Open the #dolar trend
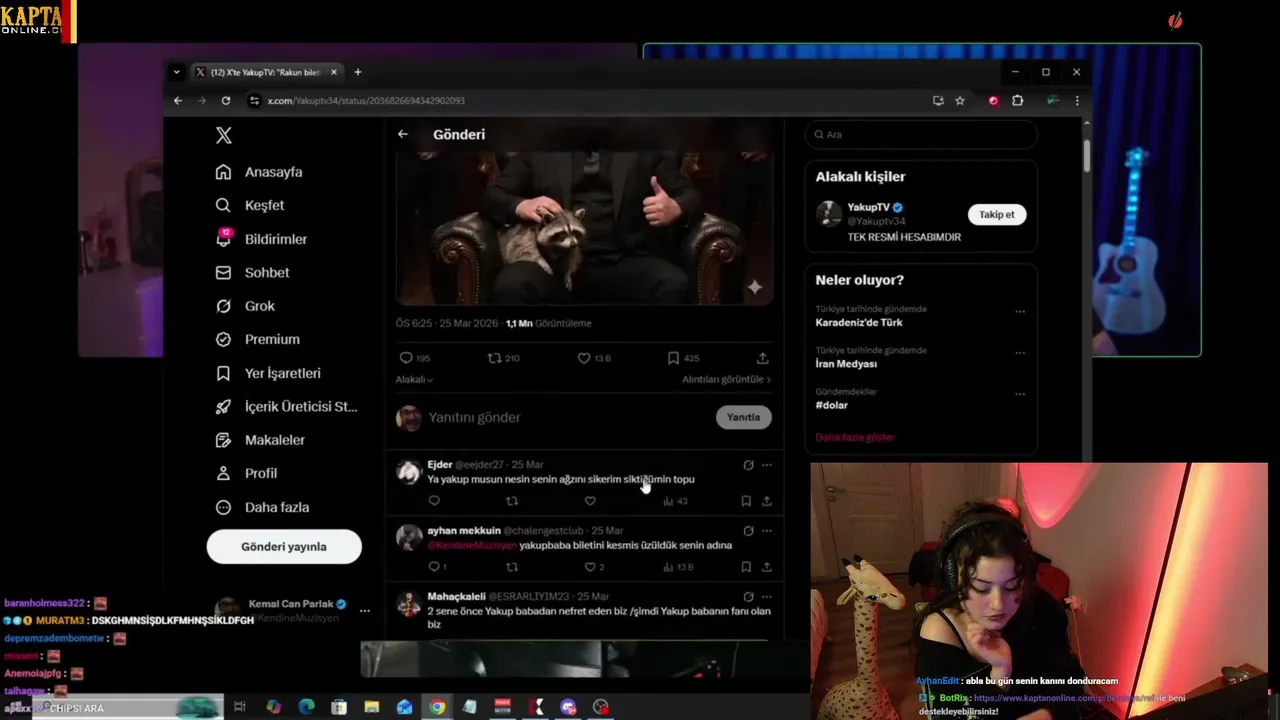Screen dimensions: 1280x720 point(831,405)
